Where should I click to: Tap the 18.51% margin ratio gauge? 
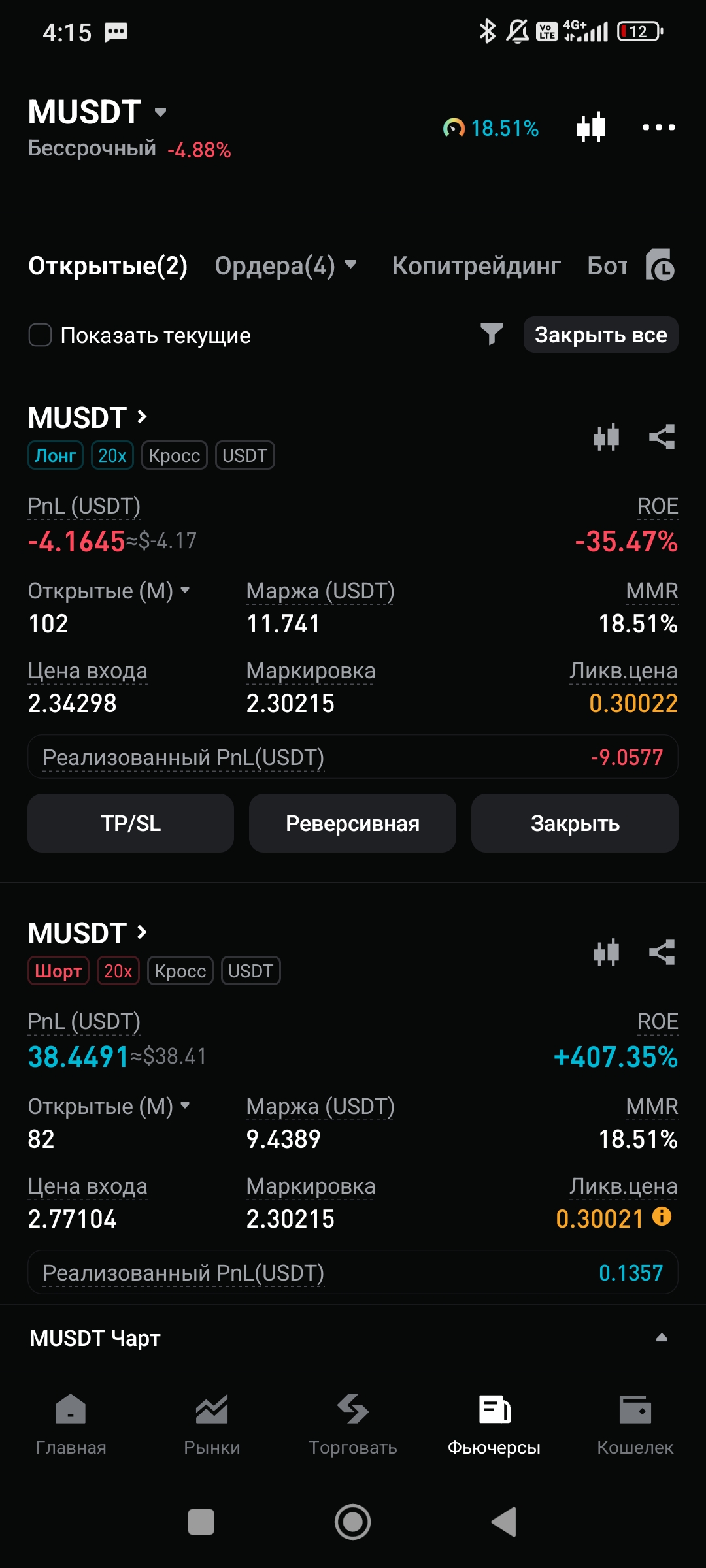click(x=491, y=128)
